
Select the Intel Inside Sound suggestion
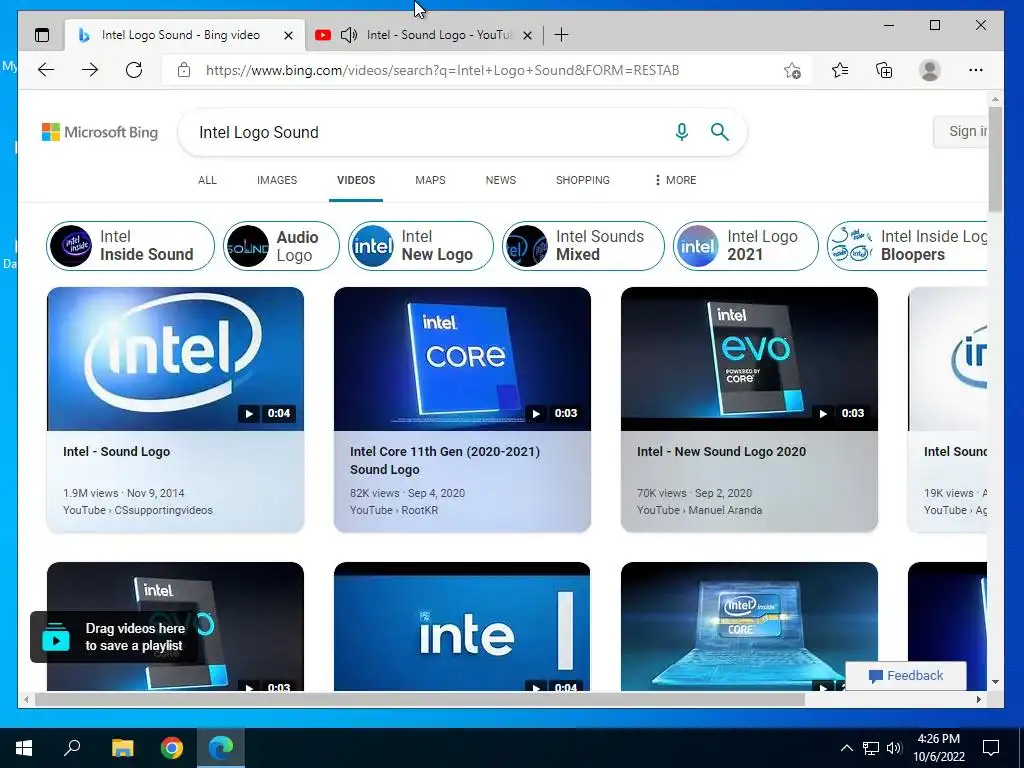pyautogui.click(x=130, y=246)
